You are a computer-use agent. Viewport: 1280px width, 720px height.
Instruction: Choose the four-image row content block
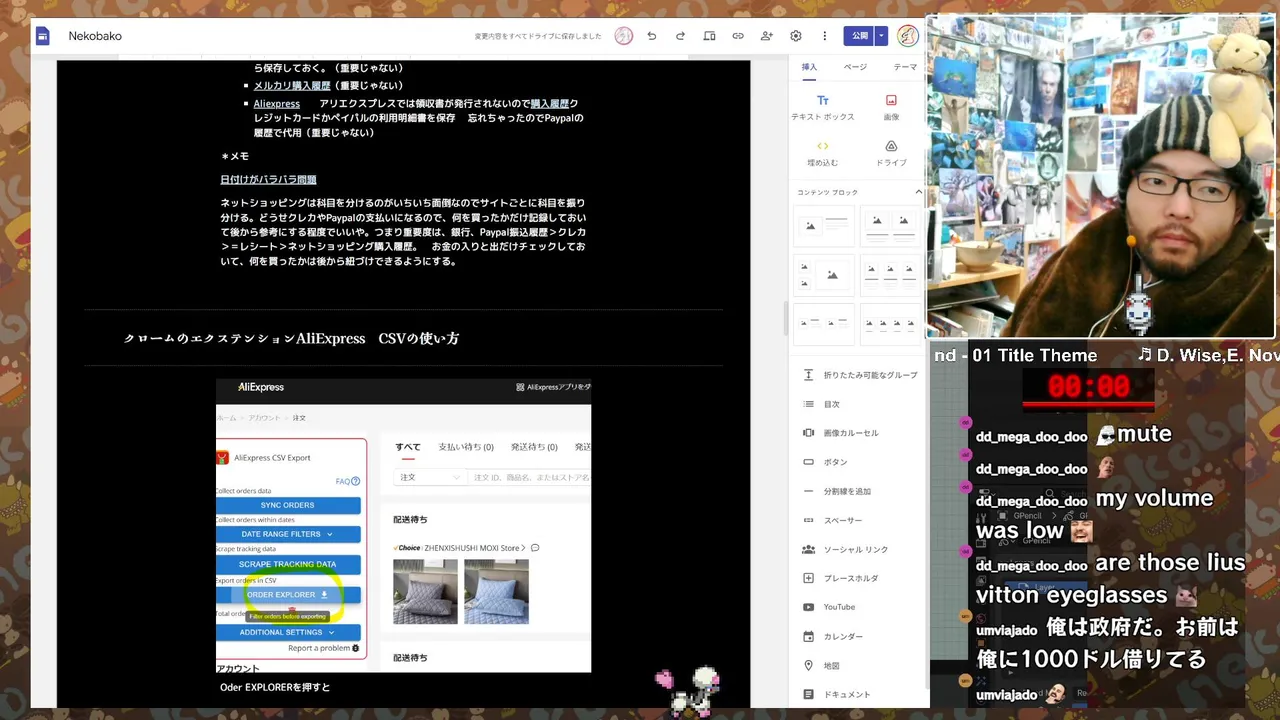pyautogui.click(x=890, y=323)
